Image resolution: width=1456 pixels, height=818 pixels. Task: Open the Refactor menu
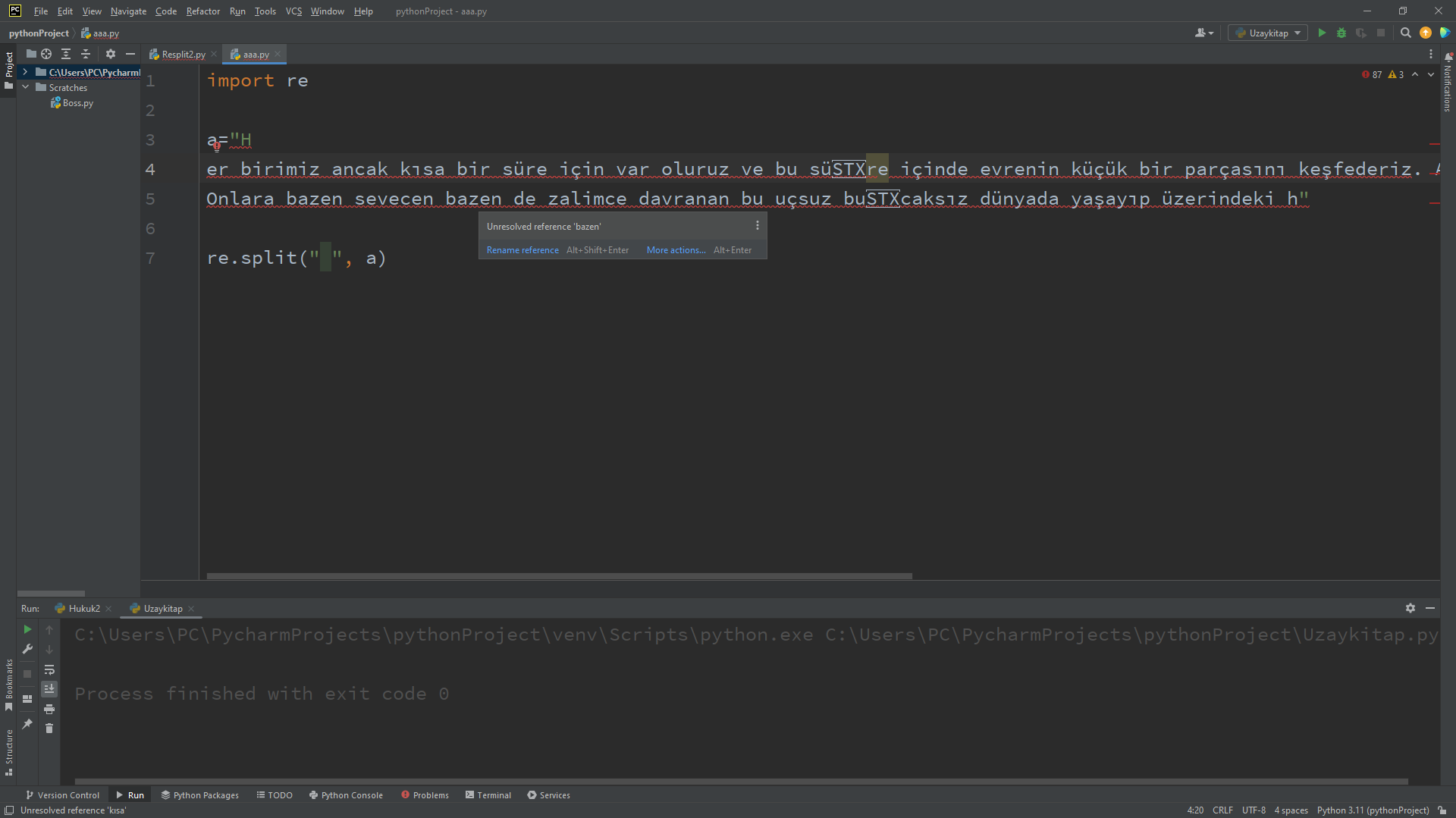(x=202, y=11)
